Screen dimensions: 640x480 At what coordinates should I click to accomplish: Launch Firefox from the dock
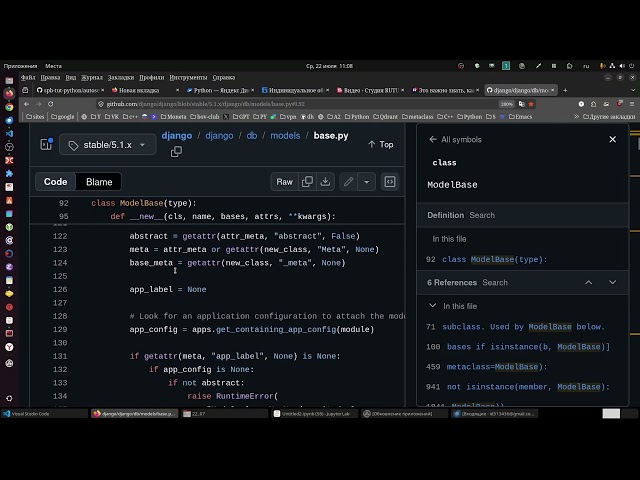(9, 93)
